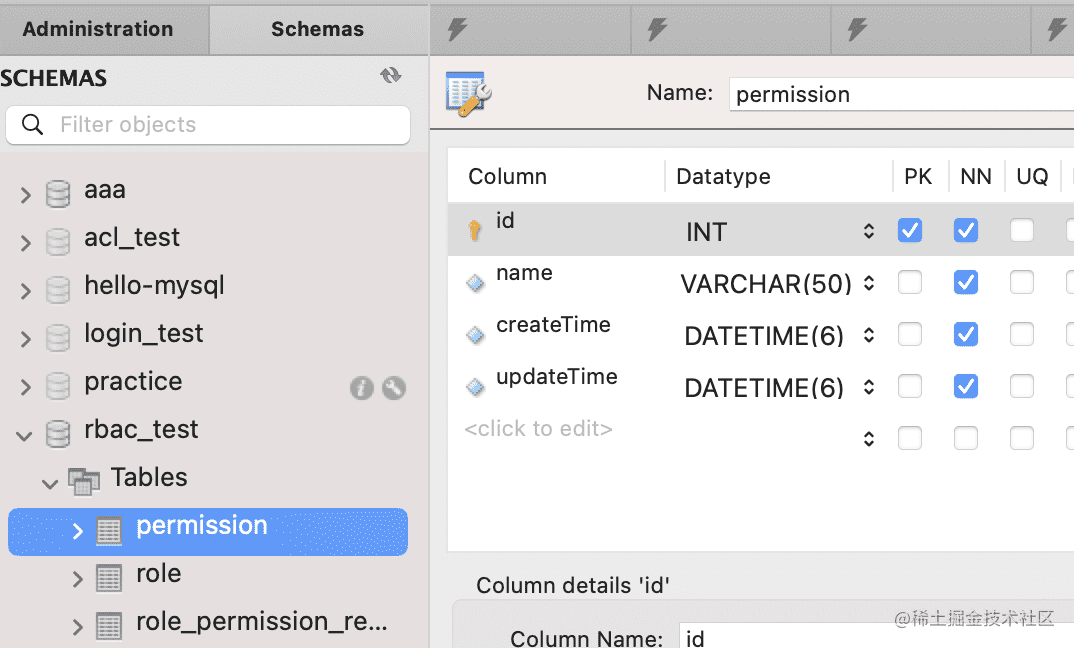Click the refresh schemas icon
1074x648 pixels.
point(391,76)
